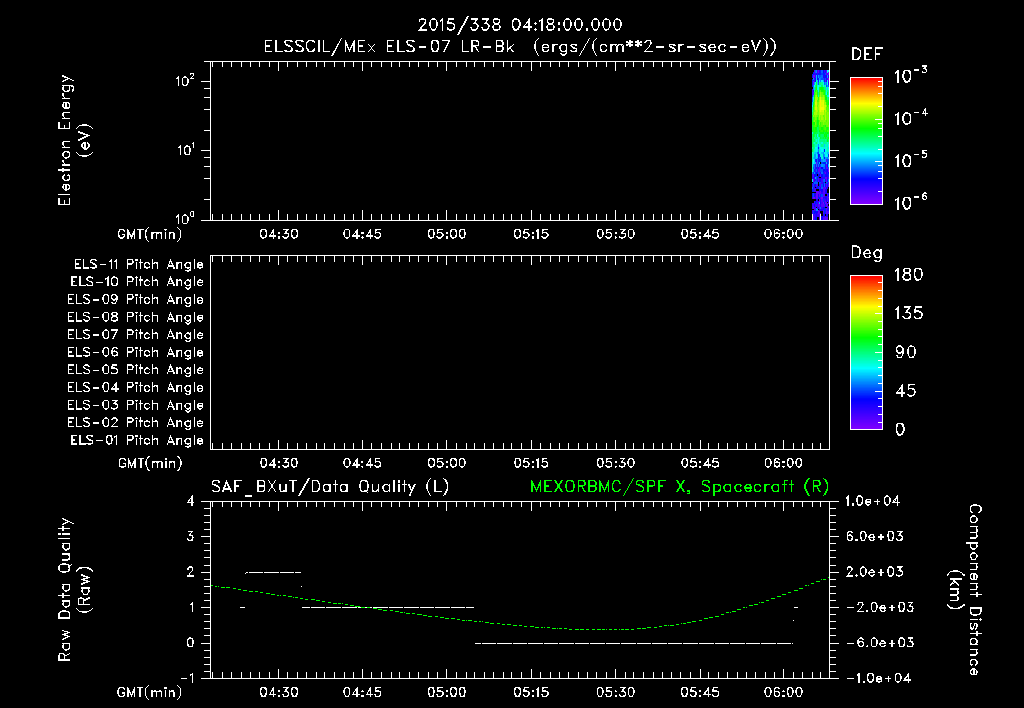The image size is (1024, 708).
Task: Click the 06:00 tick label under bottom panel
Action: pyautogui.click(x=783, y=692)
